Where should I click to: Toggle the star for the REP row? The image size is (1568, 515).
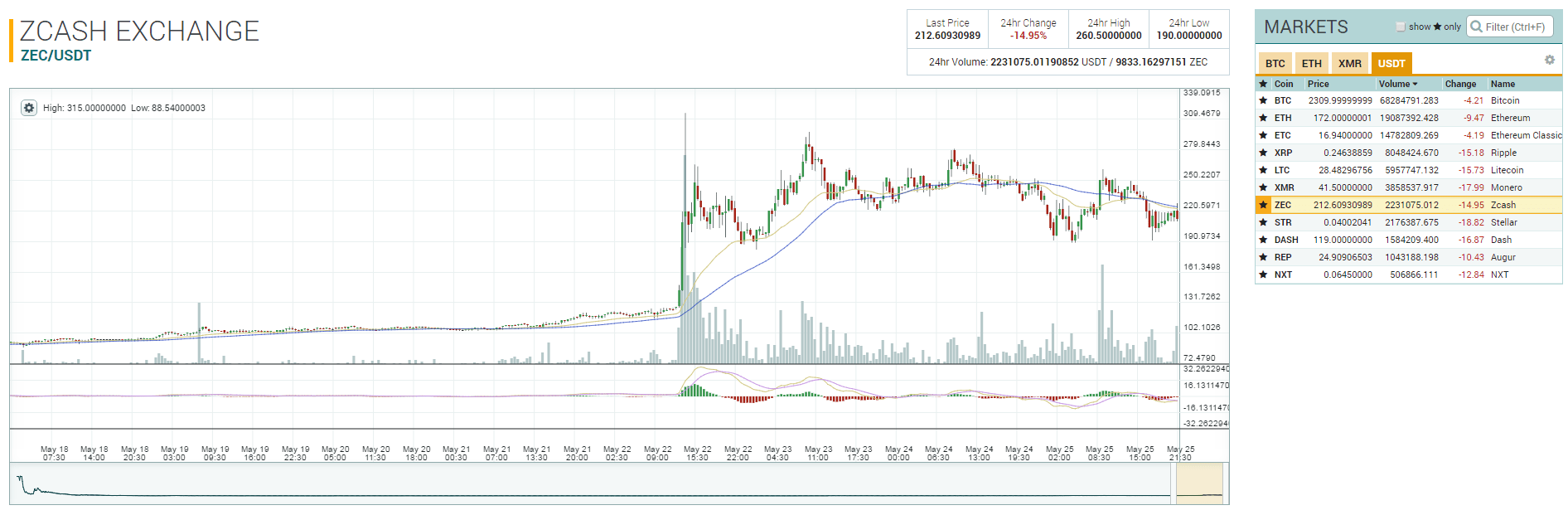1263,257
